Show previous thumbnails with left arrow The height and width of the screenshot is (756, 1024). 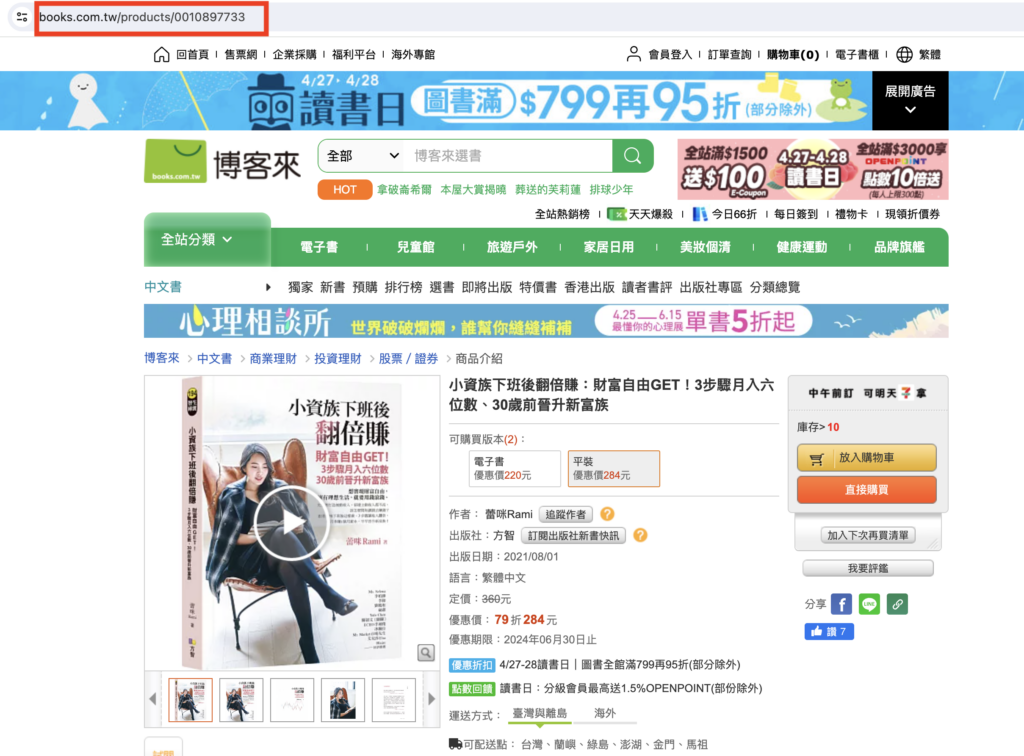(x=153, y=699)
